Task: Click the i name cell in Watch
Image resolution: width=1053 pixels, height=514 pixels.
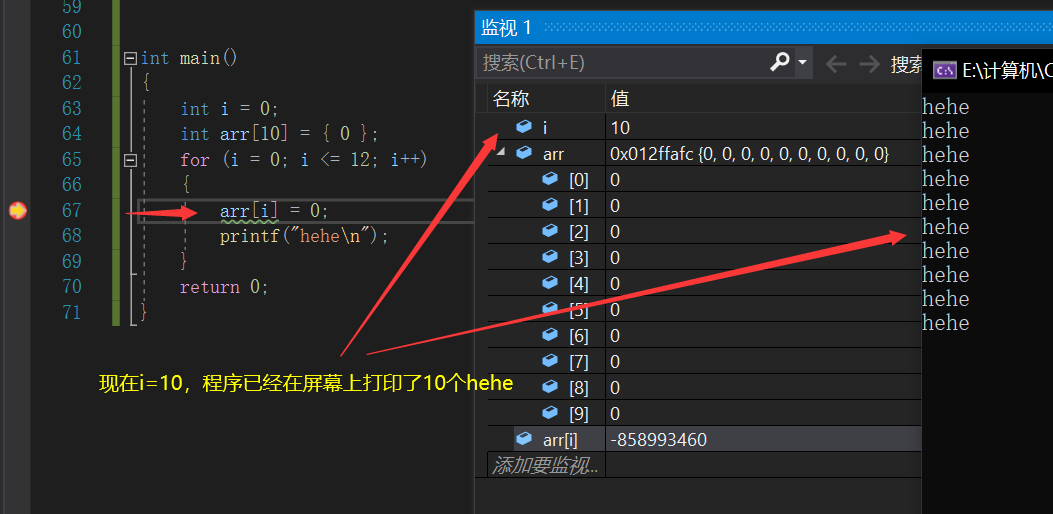Action: pyautogui.click(x=545, y=127)
